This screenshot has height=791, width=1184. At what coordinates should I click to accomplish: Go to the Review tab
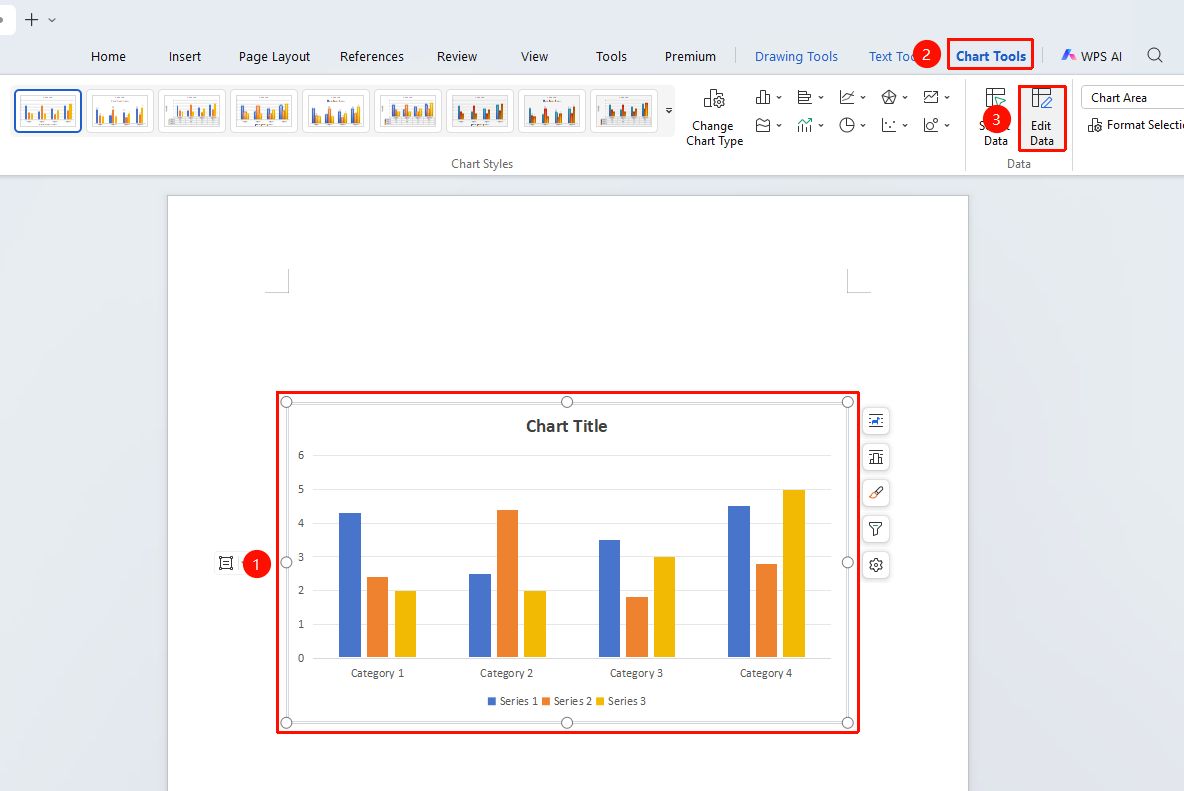pos(457,57)
